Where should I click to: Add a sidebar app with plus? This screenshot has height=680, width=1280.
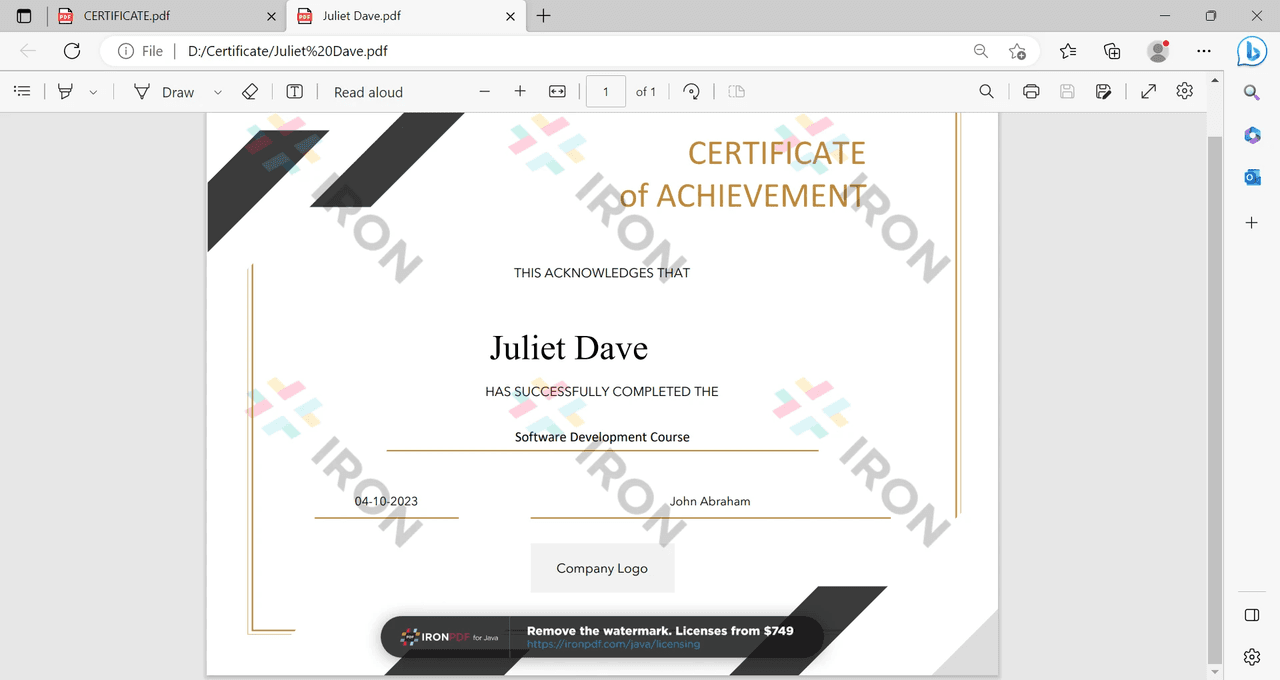tap(1252, 222)
